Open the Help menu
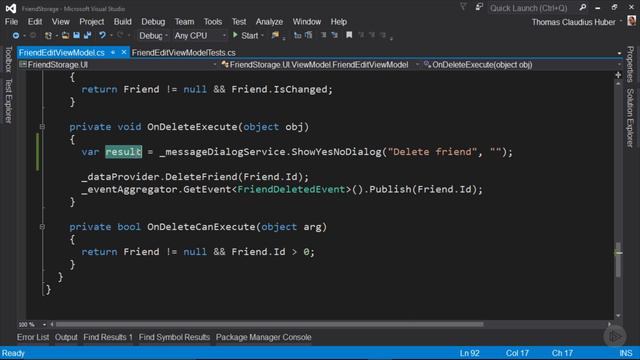Viewport: 640px width, 360px height. [338, 22]
